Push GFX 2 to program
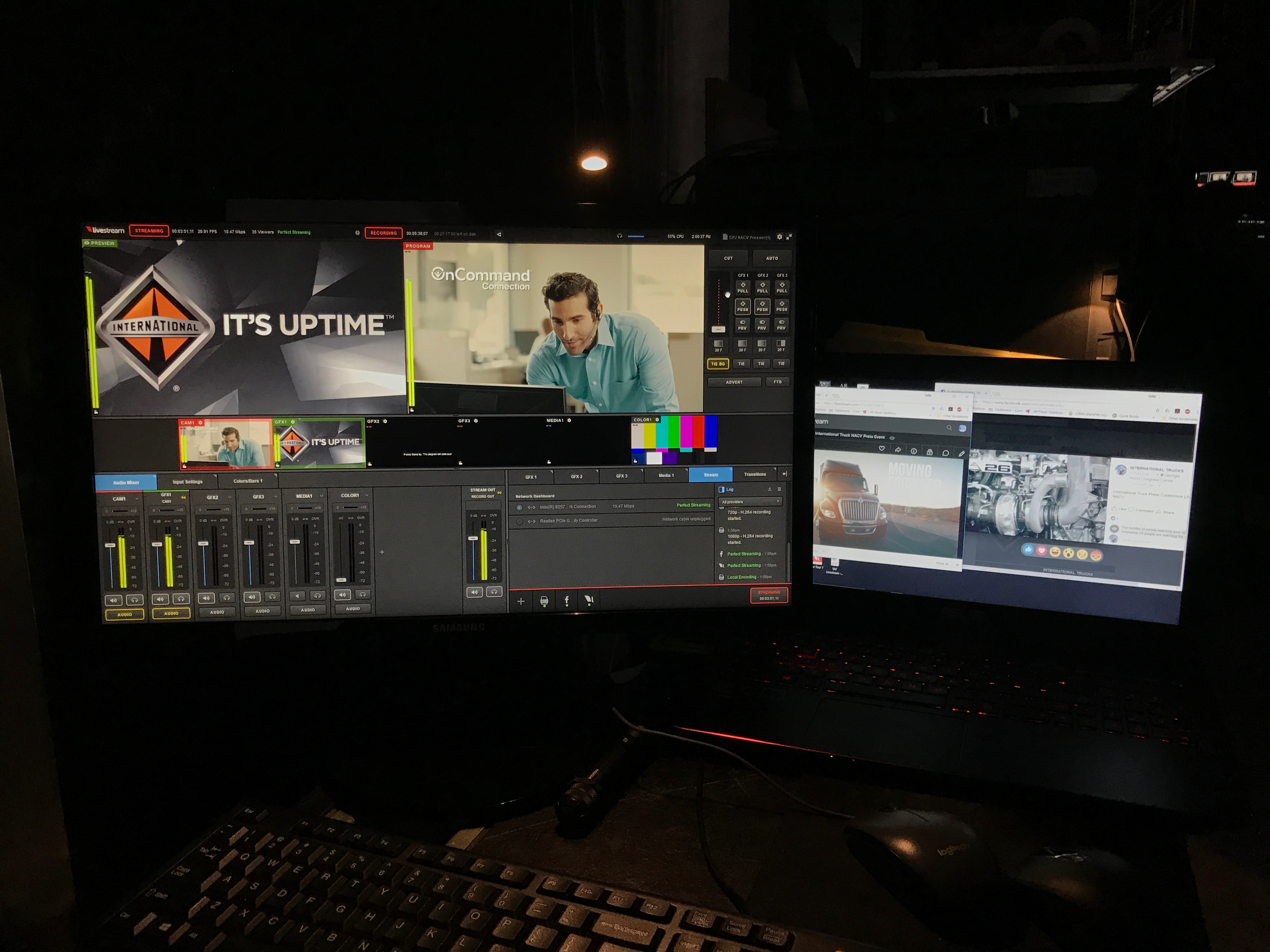Screen dimensions: 1270x952 [762, 306]
